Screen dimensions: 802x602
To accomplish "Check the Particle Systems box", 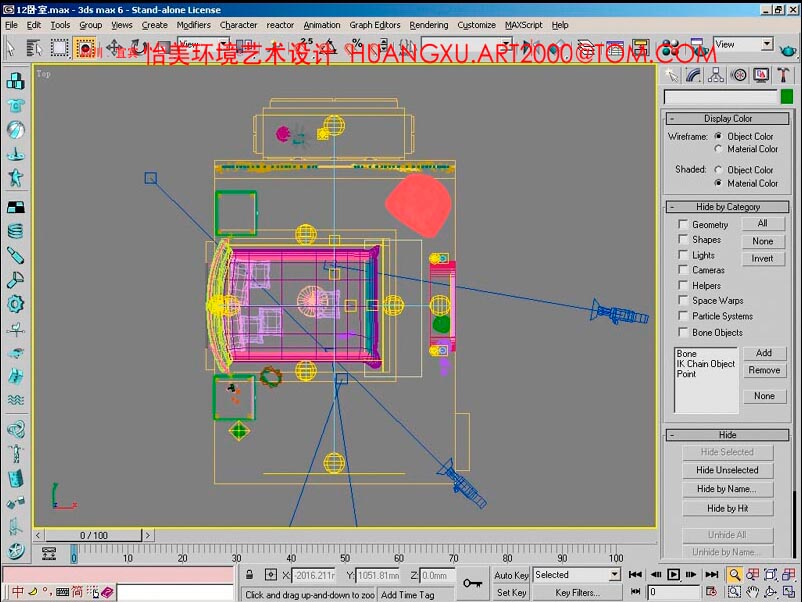I will (682, 316).
